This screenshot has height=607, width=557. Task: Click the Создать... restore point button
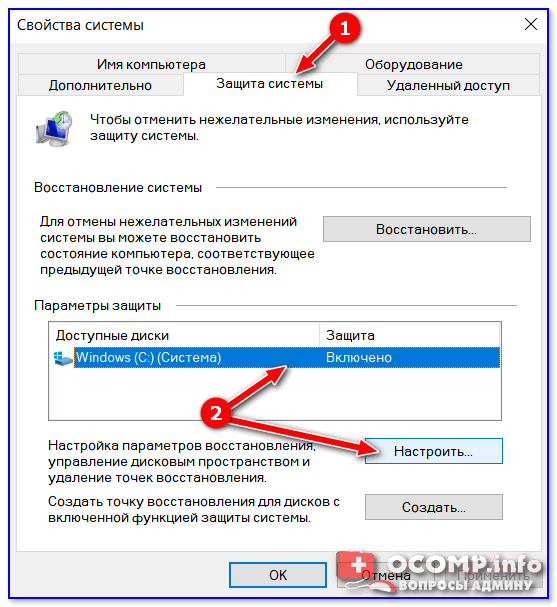434,507
